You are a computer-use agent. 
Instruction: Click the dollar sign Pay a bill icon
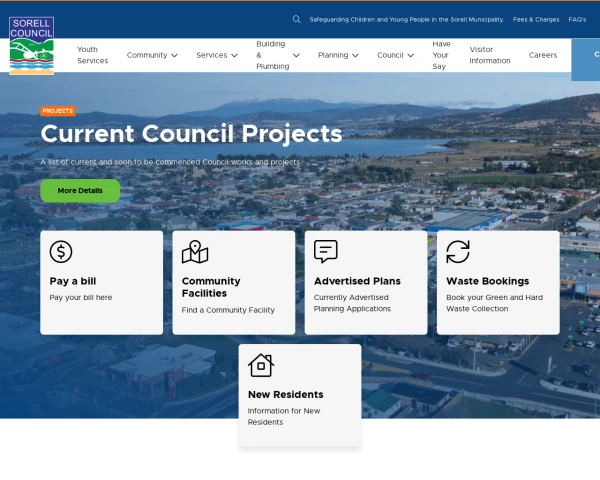tap(61, 252)
